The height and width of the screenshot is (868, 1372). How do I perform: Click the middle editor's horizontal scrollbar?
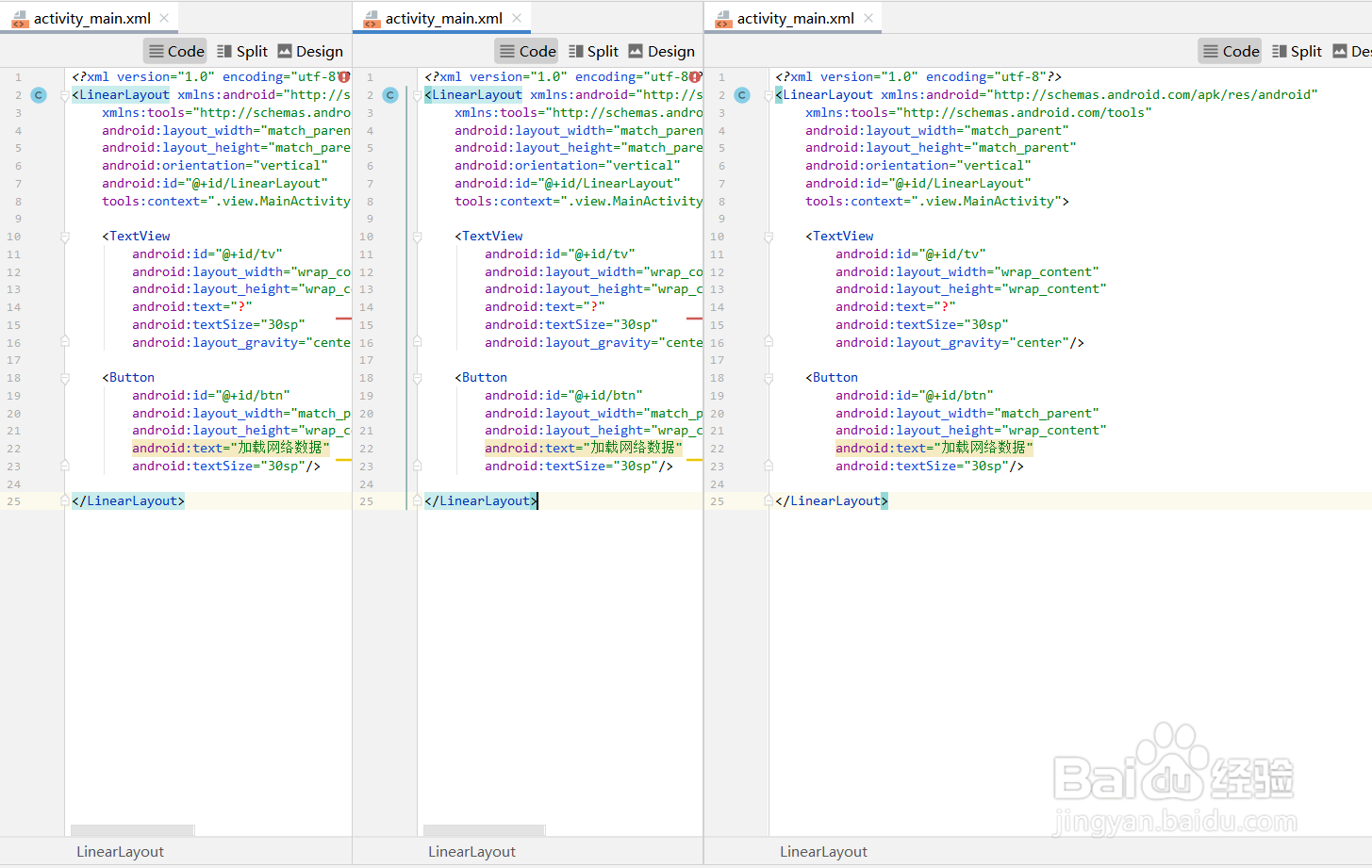(485, 830)
